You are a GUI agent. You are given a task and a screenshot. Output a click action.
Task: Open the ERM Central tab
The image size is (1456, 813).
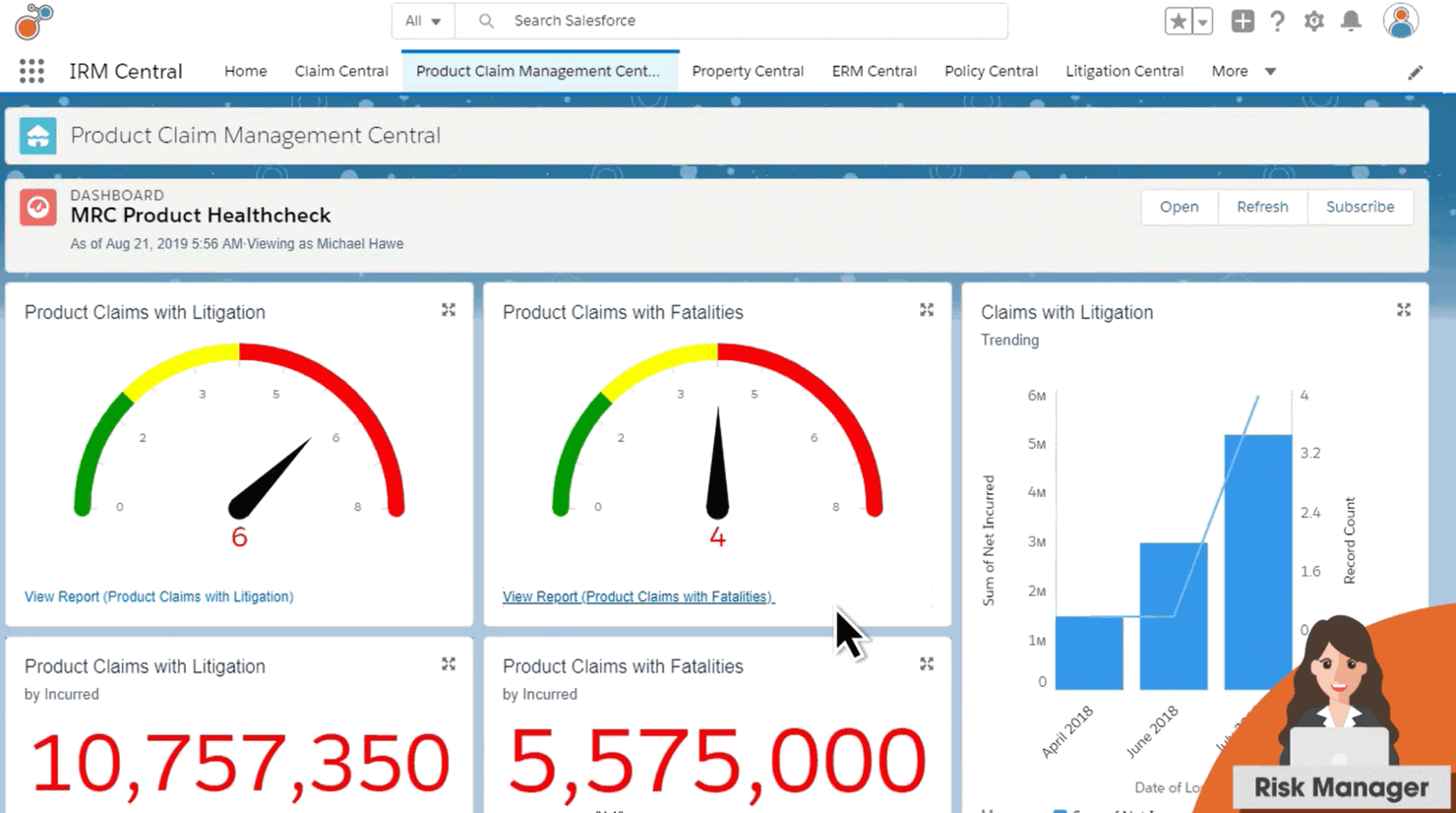coord(875,71)
